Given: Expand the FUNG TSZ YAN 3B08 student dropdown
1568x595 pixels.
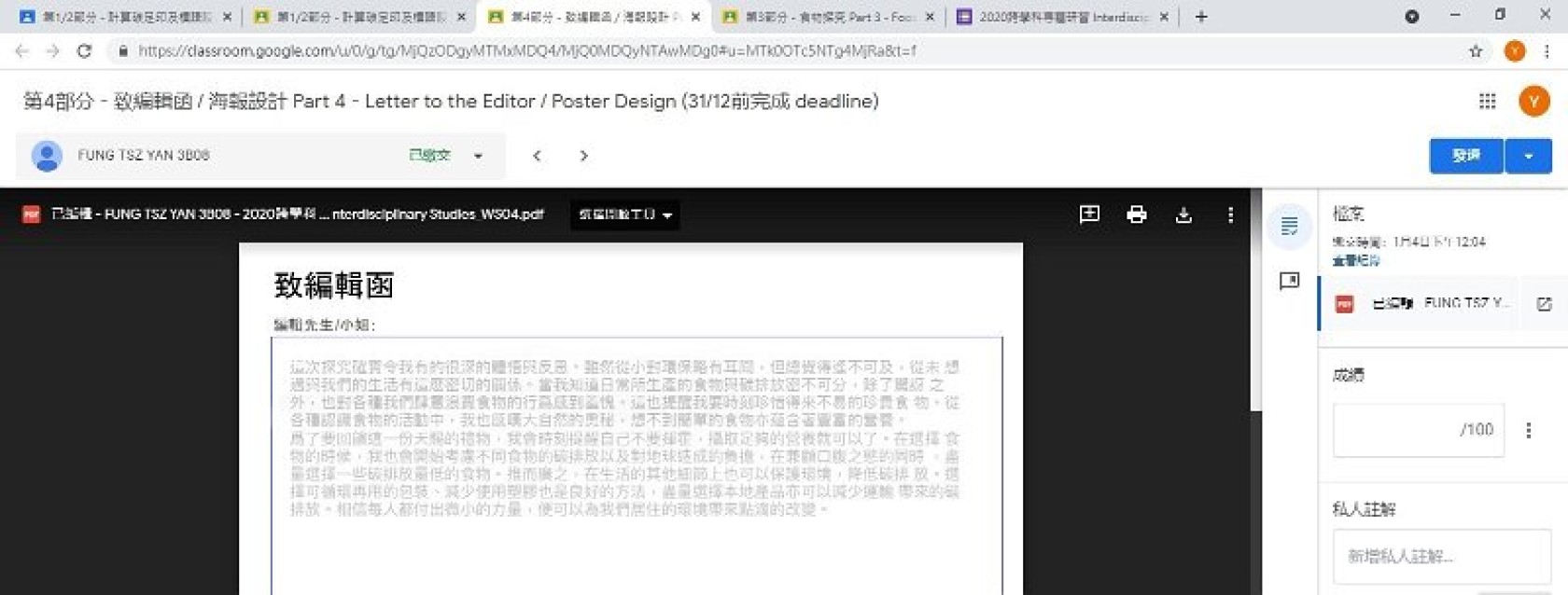Looking at the screenshot, I should [x=478, y=156].
